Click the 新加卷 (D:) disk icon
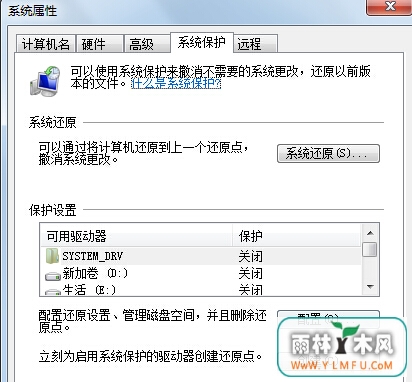Image resolution: width=412 pixels, height=382 pixels. coord(53,276)
